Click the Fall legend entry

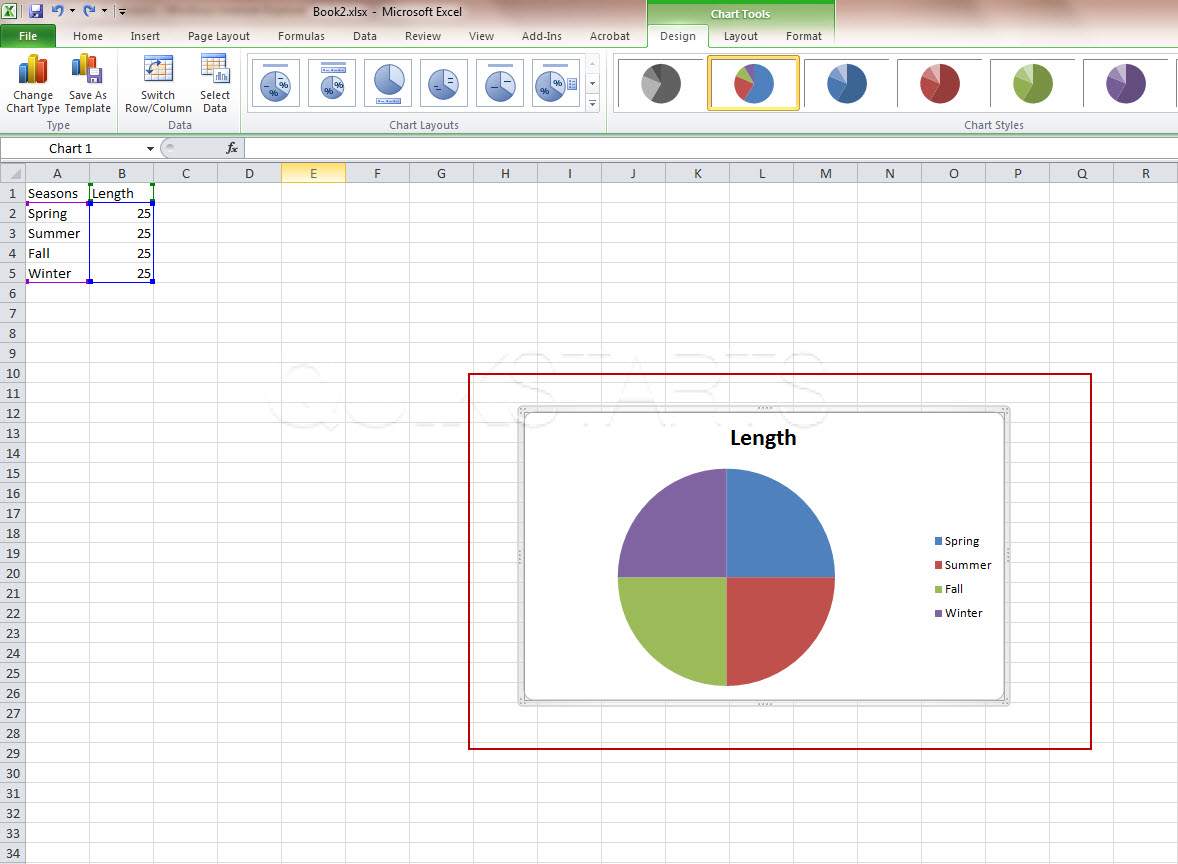coord(949,589)
